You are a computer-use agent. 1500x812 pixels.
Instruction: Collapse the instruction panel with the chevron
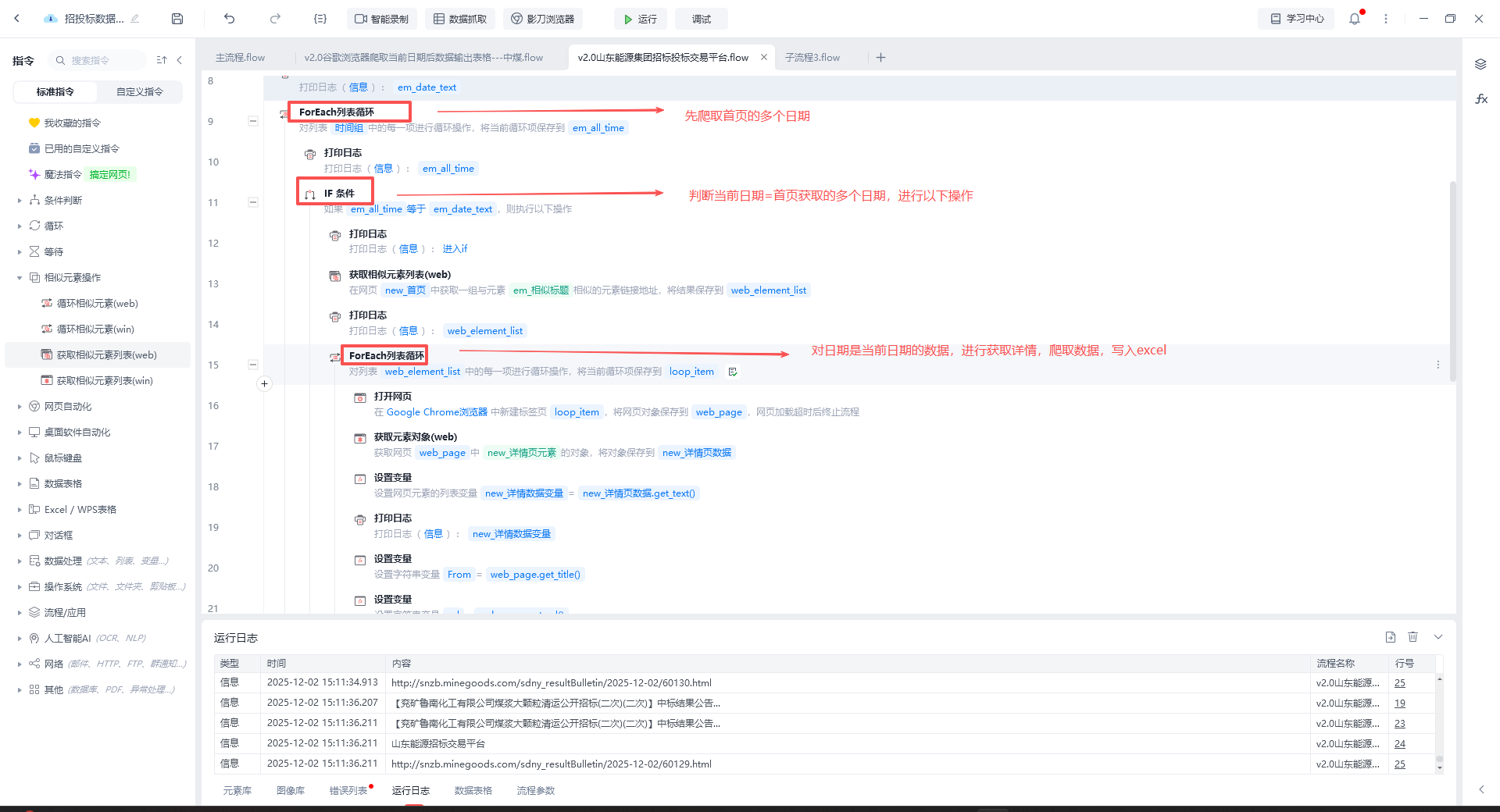pyautogui.click(x=180, y=60)
